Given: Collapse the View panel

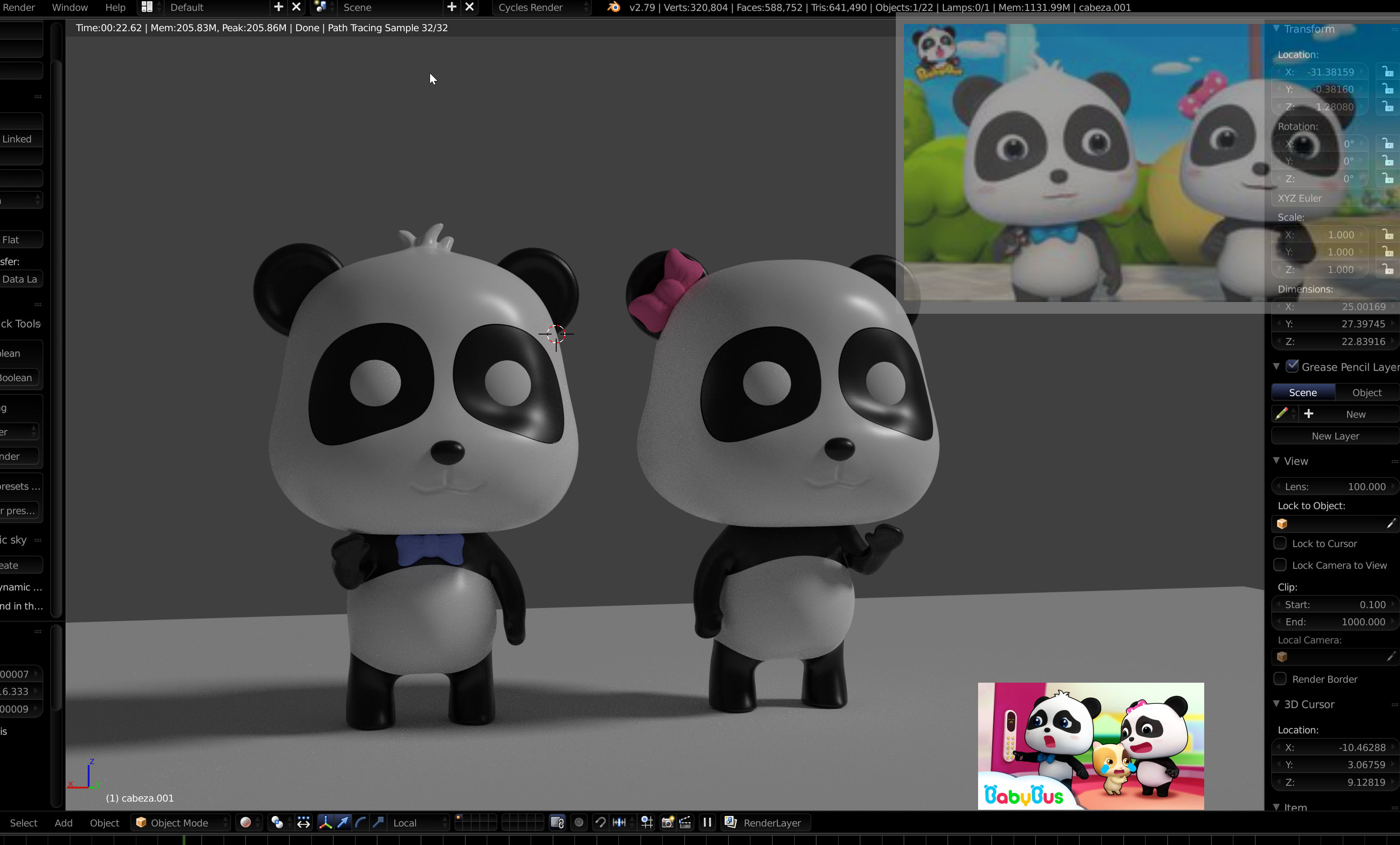Looking at the screenshot, I should 1276,461.
